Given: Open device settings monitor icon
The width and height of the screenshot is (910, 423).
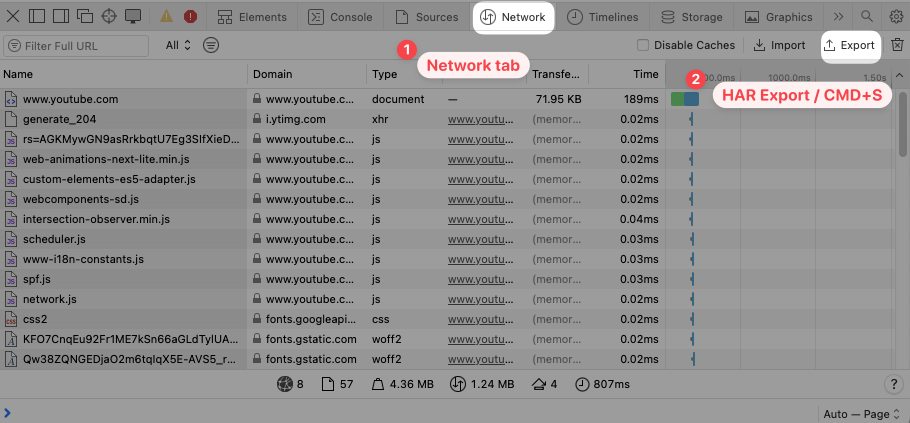Looking at the screenshot, I should pos(133,16).
